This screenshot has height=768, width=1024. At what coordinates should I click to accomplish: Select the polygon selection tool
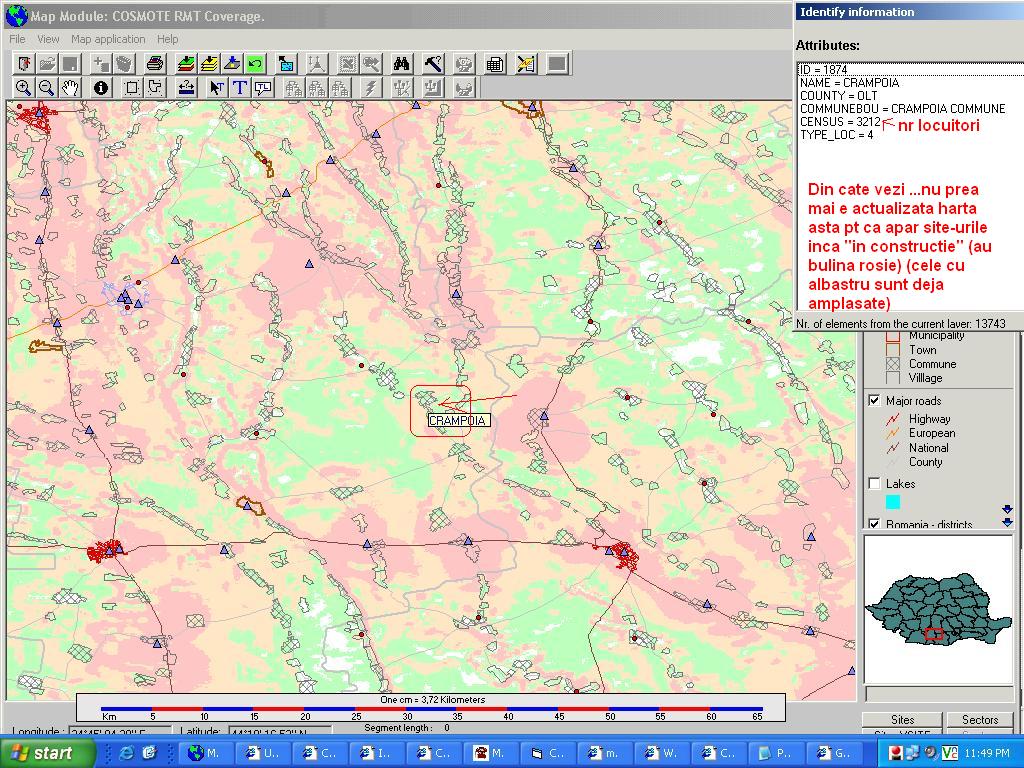155,88
